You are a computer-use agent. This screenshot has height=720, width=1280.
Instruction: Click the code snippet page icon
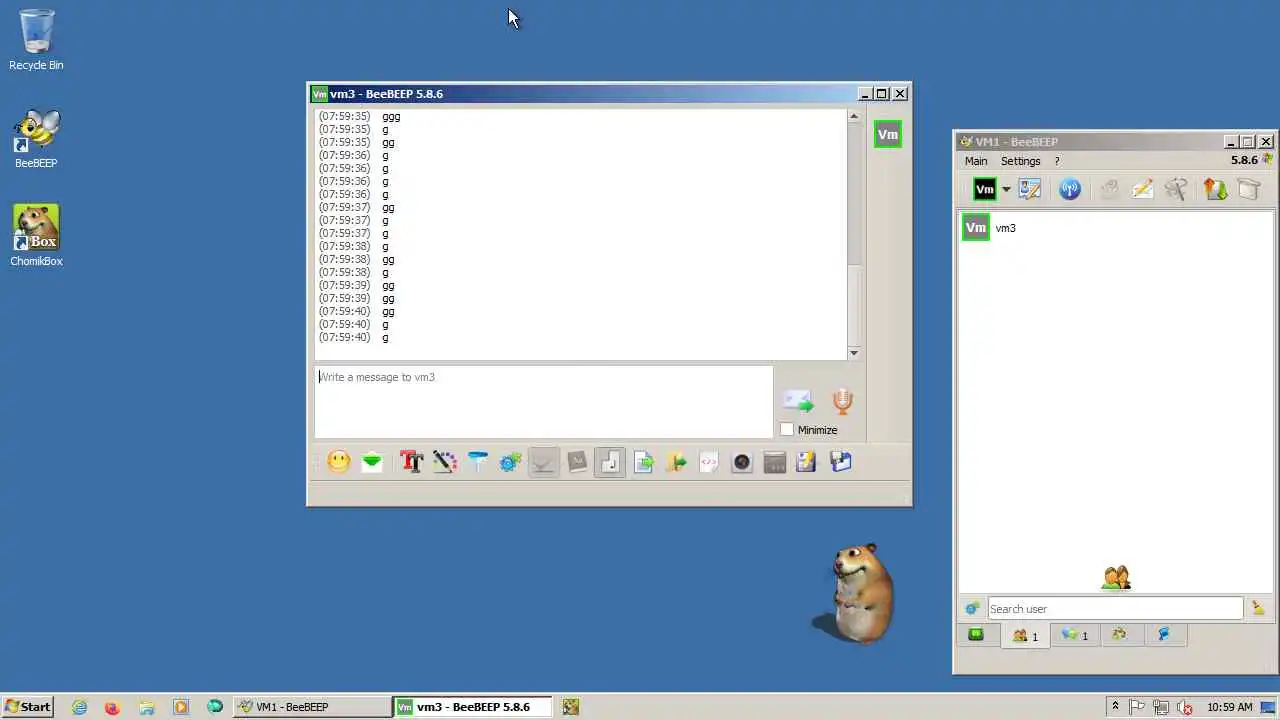[x=709, y=462]
